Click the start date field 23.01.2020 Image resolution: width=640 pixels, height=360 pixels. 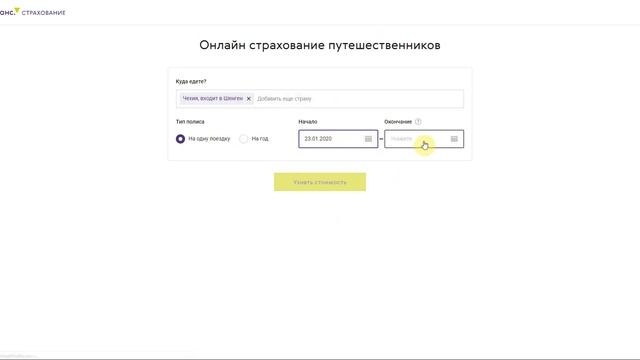click(x=338, y=139)
